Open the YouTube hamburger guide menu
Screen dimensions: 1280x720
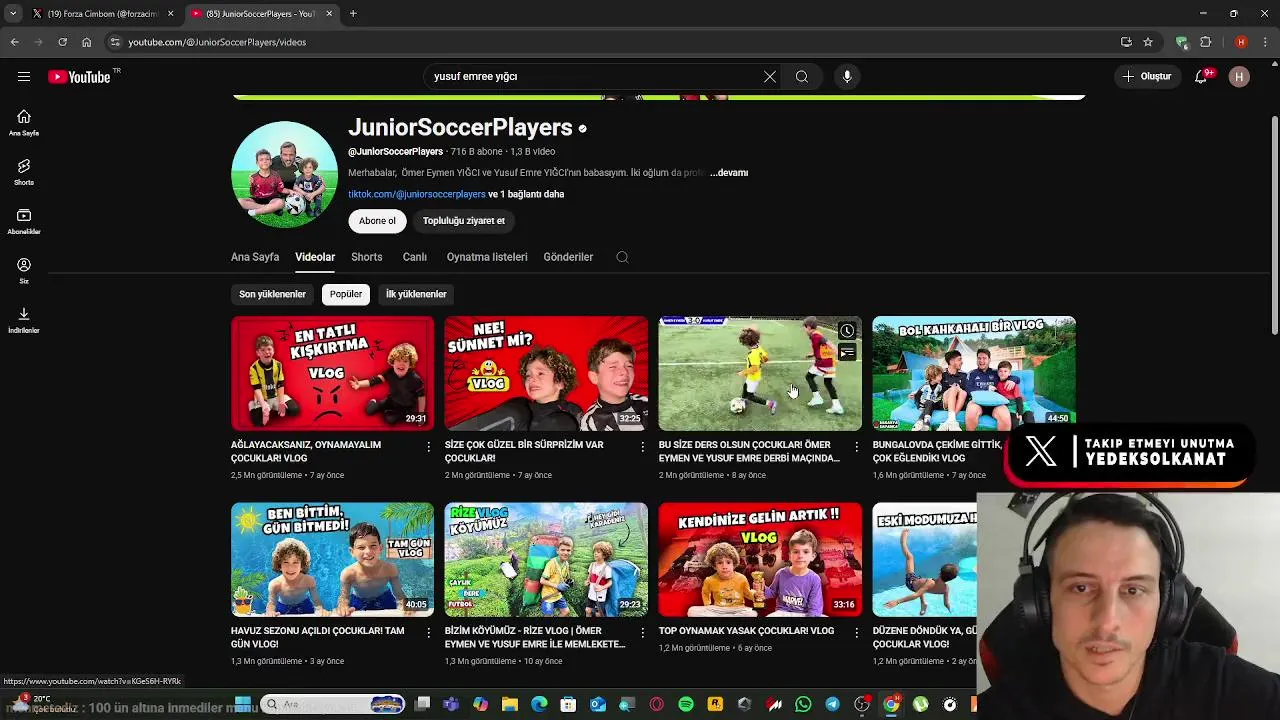tap(24, 76)
